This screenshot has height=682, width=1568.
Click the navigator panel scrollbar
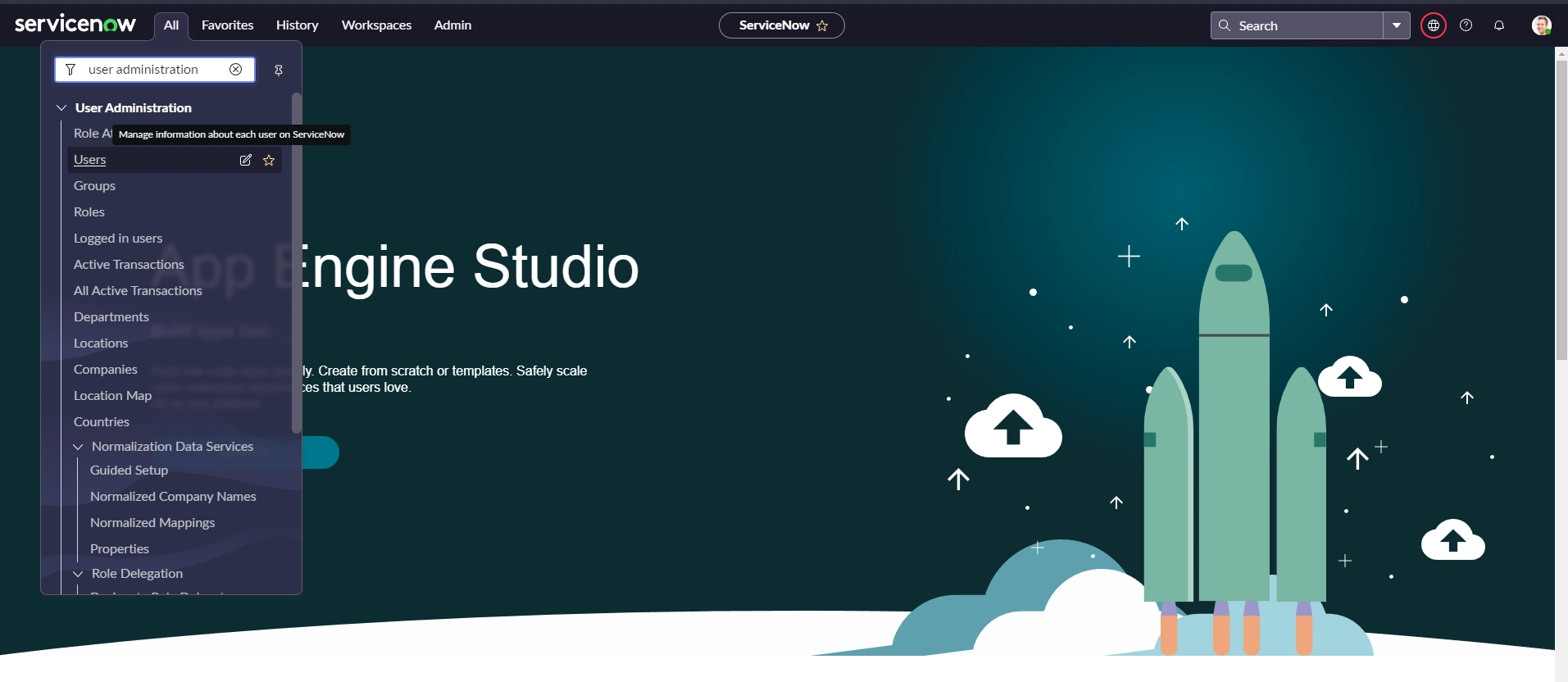297,262
